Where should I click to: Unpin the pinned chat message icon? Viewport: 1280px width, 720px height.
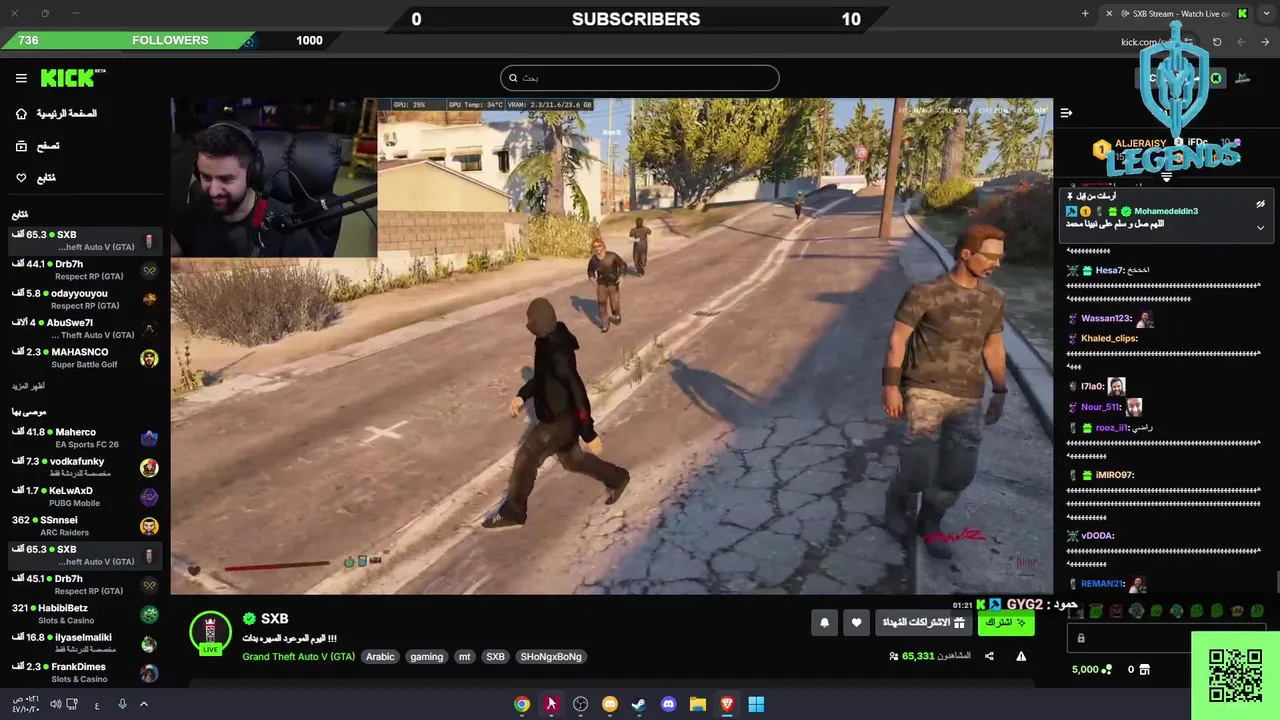pyautogui.click(x=1260, y=204)
